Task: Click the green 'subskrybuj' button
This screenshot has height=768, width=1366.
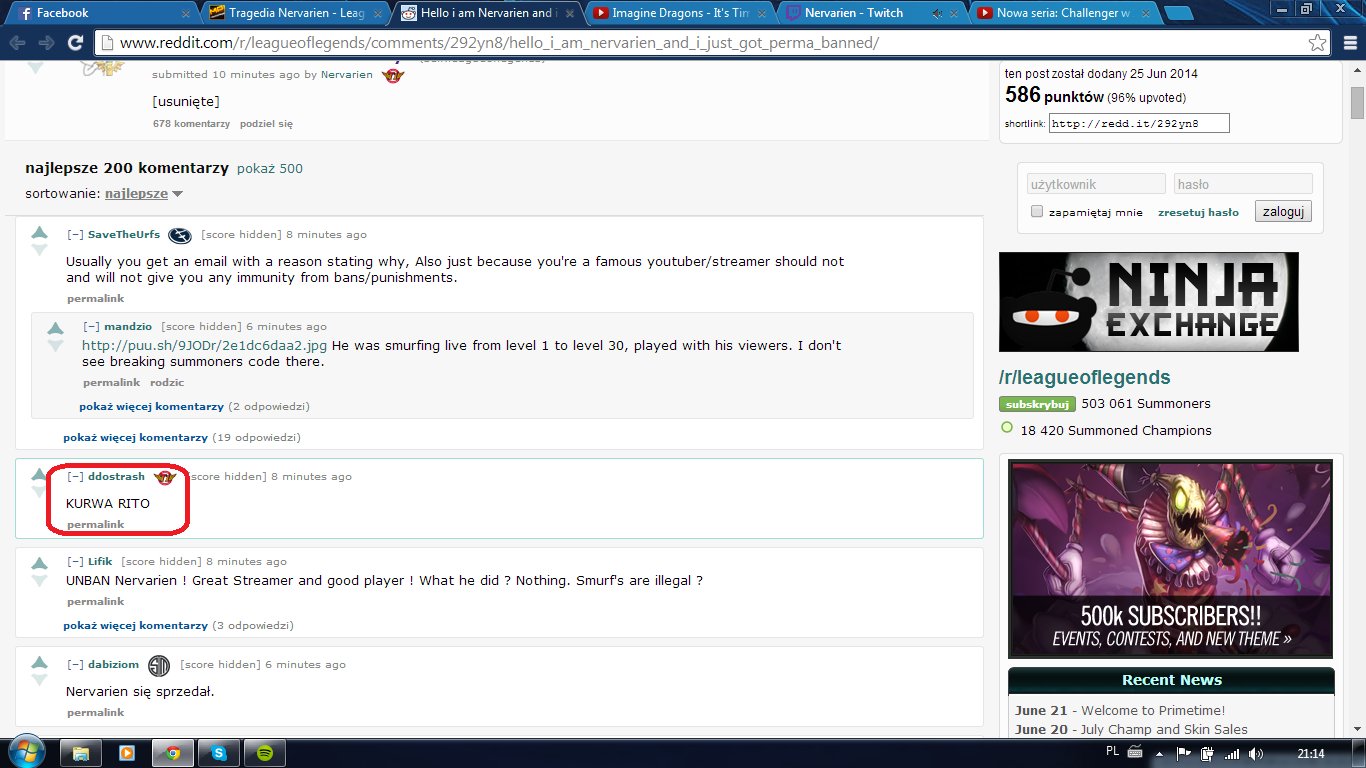Action: coord(1036,404)
